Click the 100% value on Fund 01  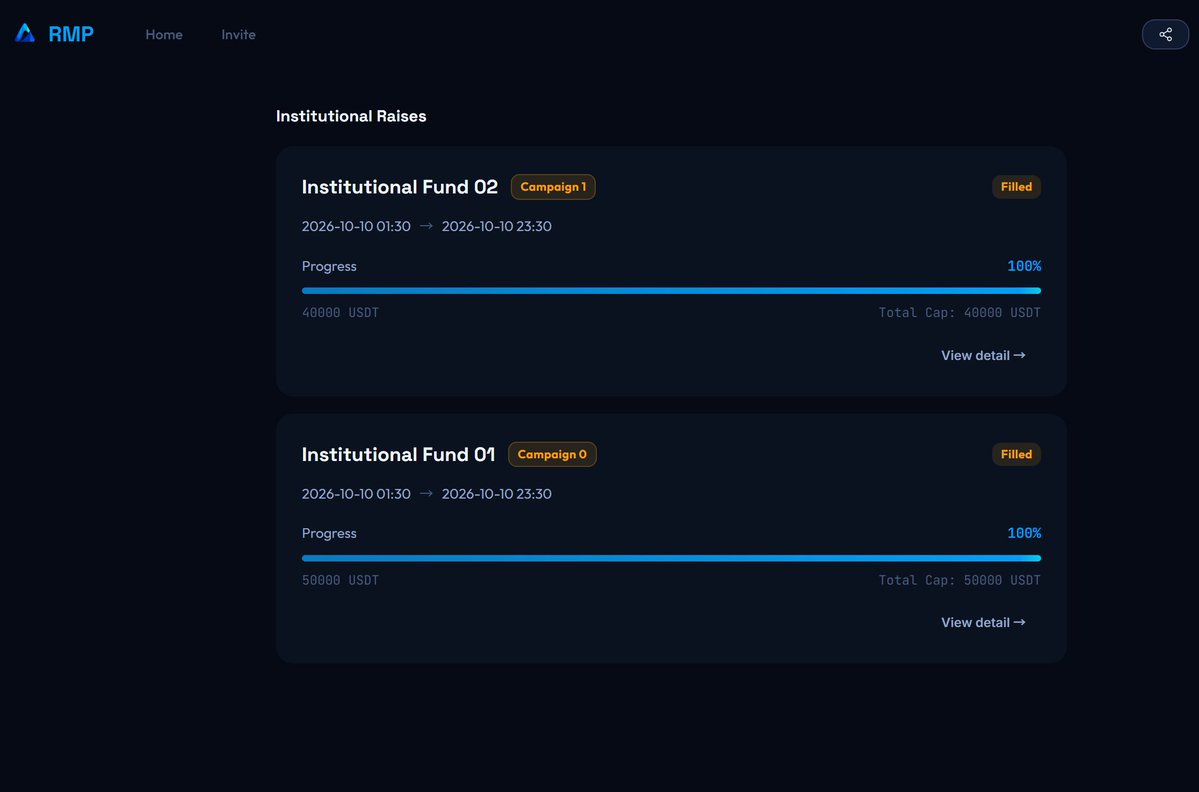click(x=1024, y=533)
